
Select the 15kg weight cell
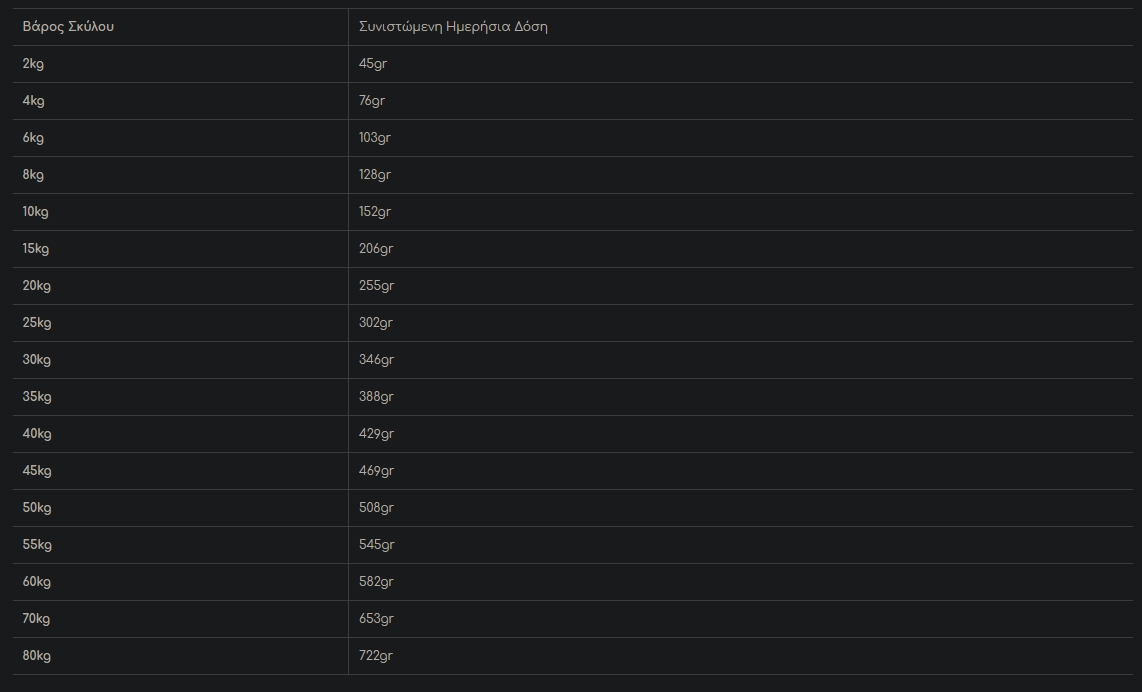point(36,249)
